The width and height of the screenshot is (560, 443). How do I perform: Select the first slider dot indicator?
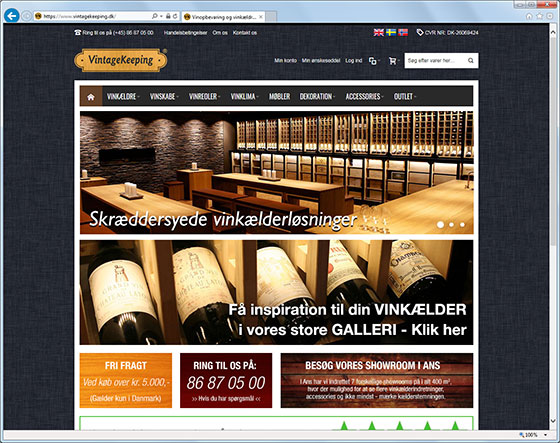(440, 224)
